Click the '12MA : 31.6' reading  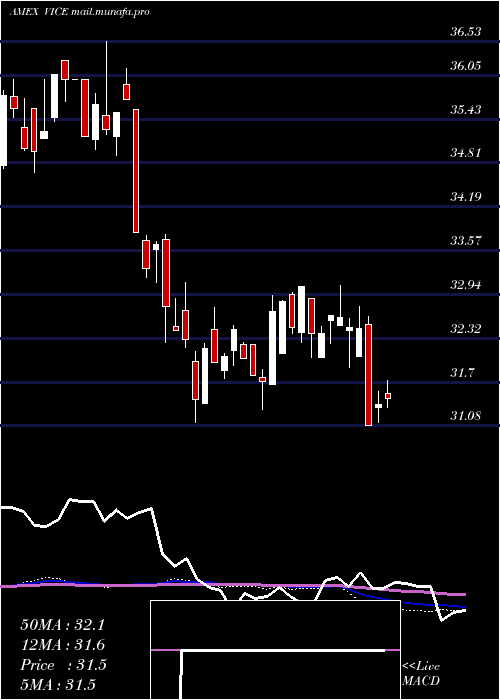(62, 645)
